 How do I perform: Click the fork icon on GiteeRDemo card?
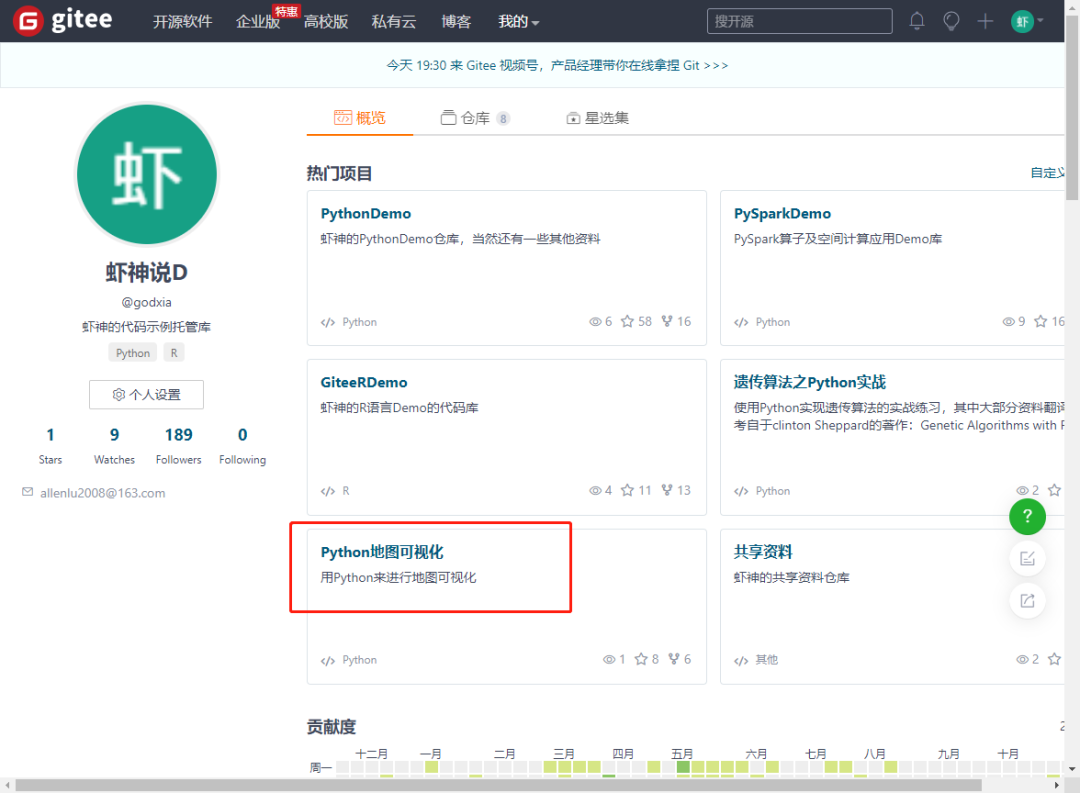point(667,491)
